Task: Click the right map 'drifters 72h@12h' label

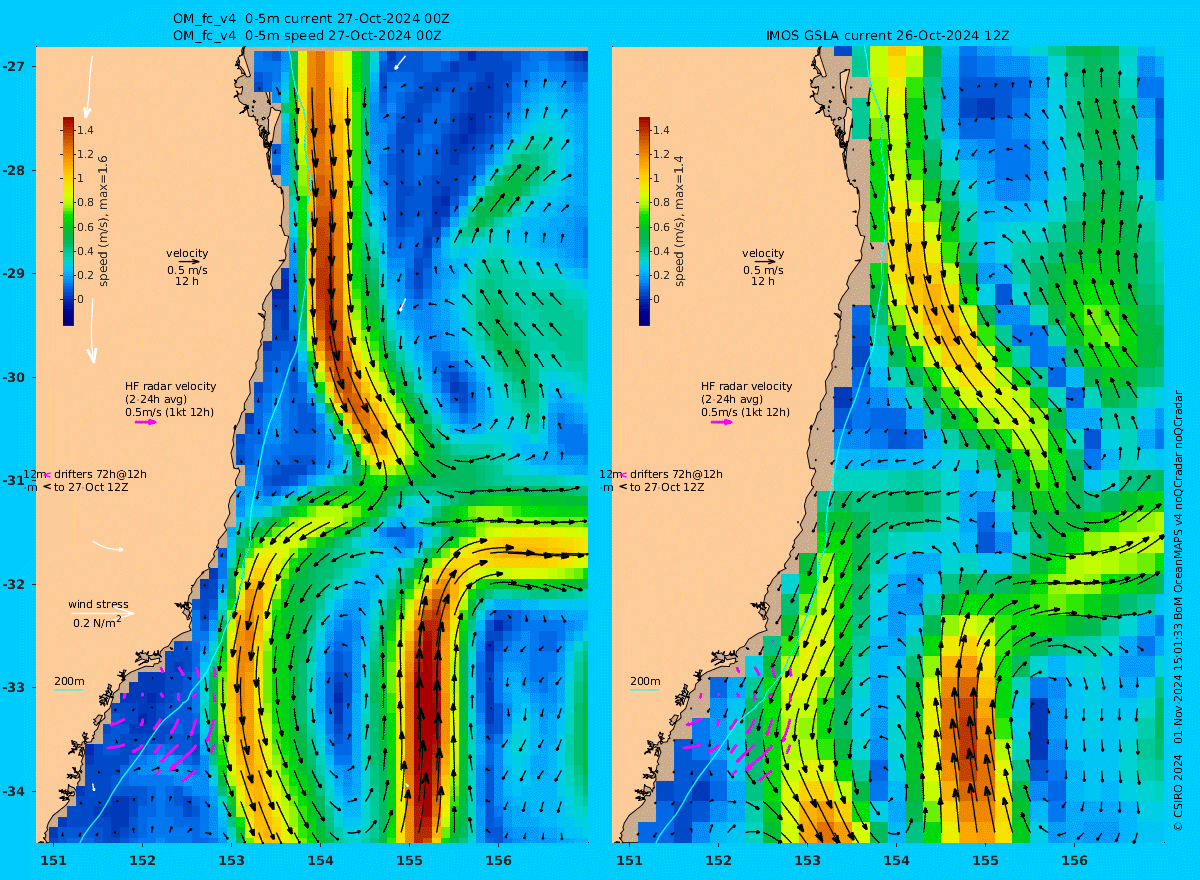Action: coord(674,474)
